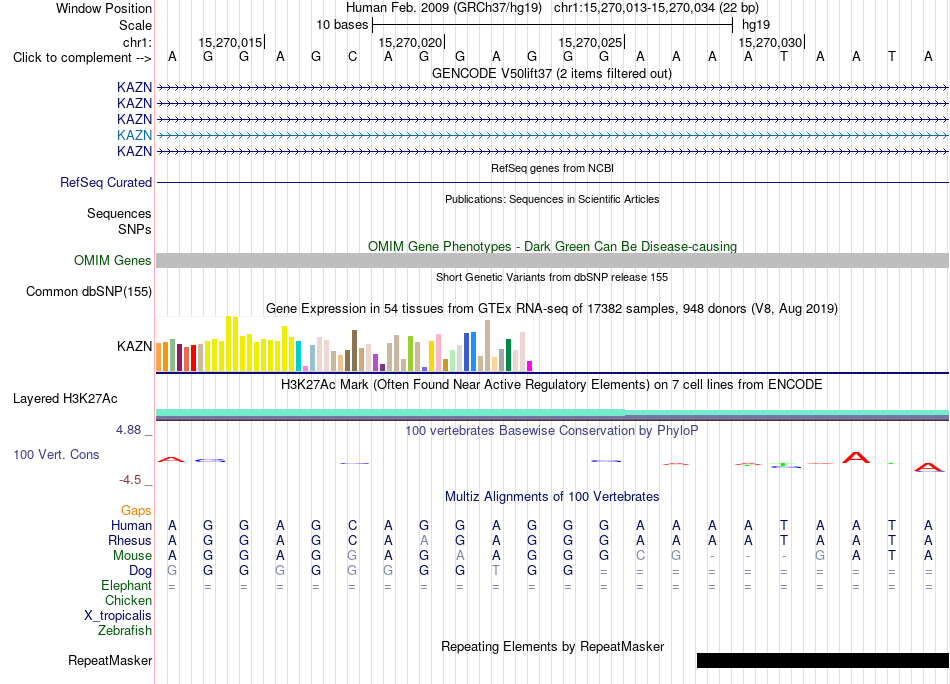Click the magenta last bar in GTEx chart

click(530, 366)
